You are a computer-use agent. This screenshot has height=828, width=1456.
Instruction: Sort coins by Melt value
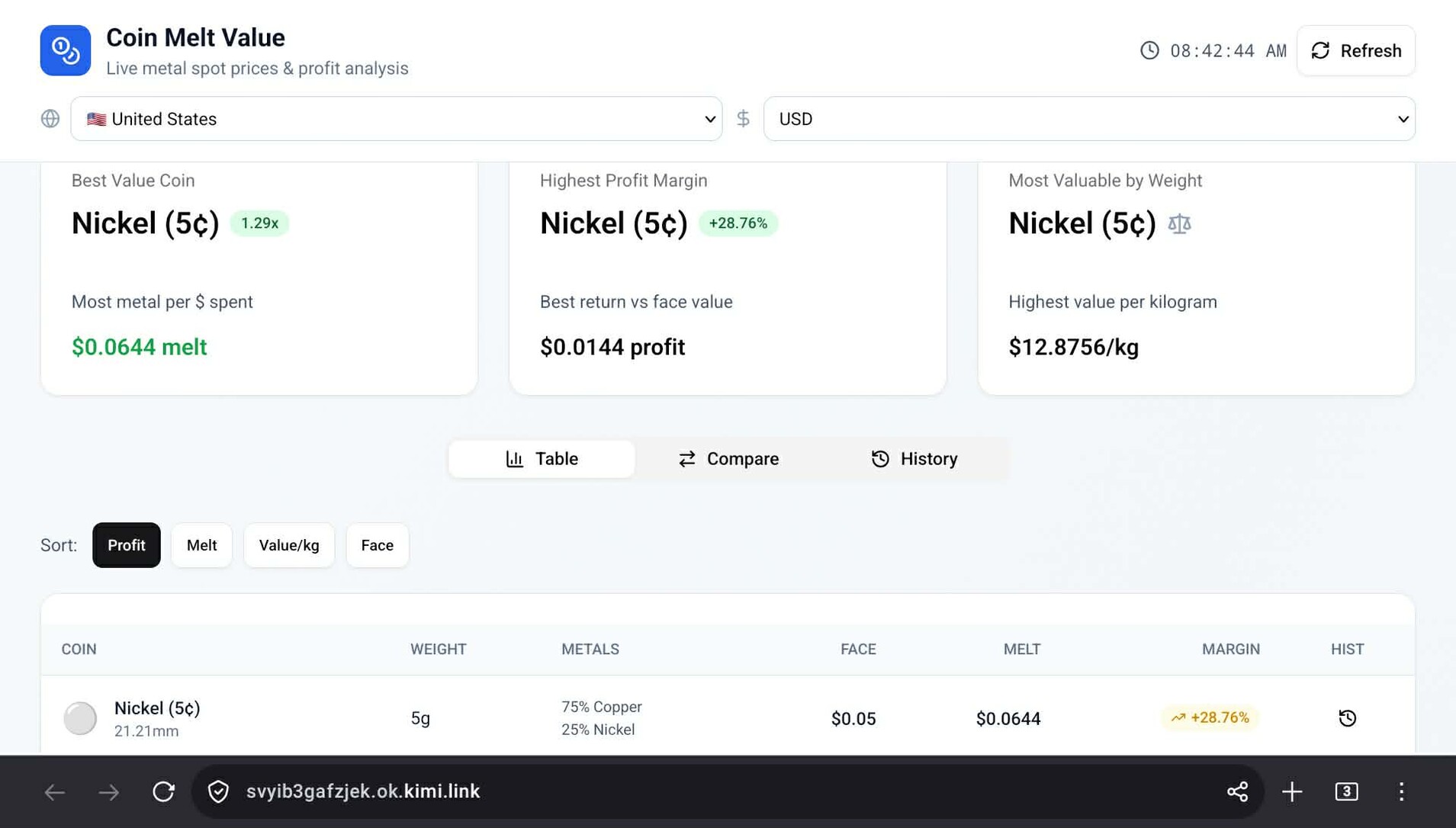201,545
